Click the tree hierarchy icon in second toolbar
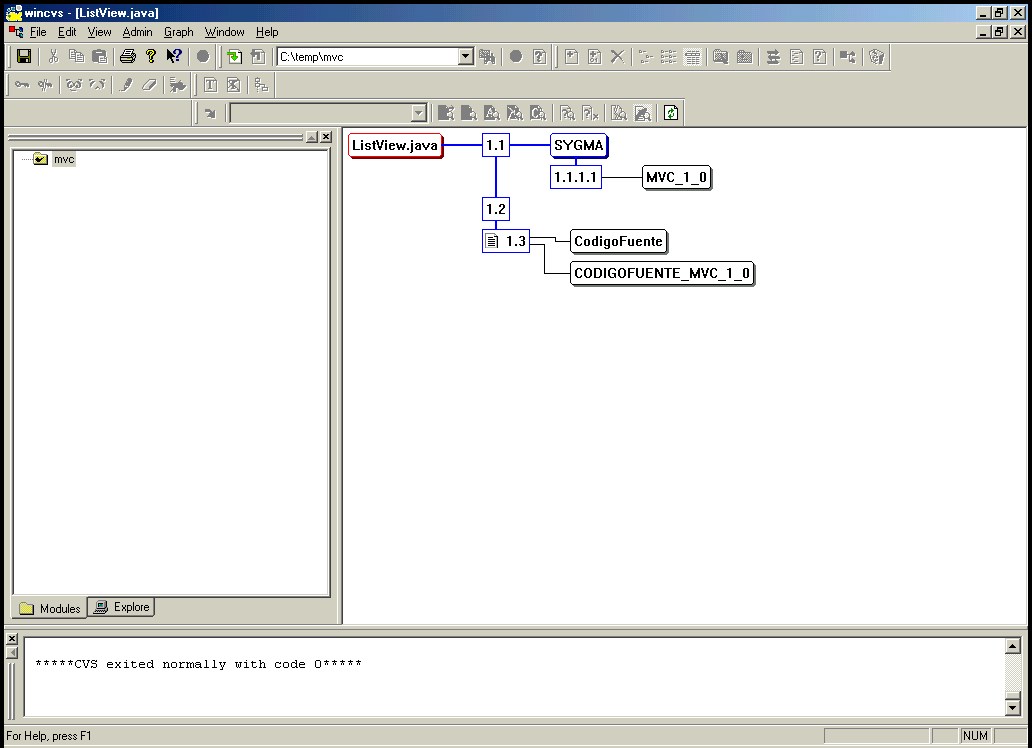Viewport: 1032px width, 748px height. tap(261, 85)
